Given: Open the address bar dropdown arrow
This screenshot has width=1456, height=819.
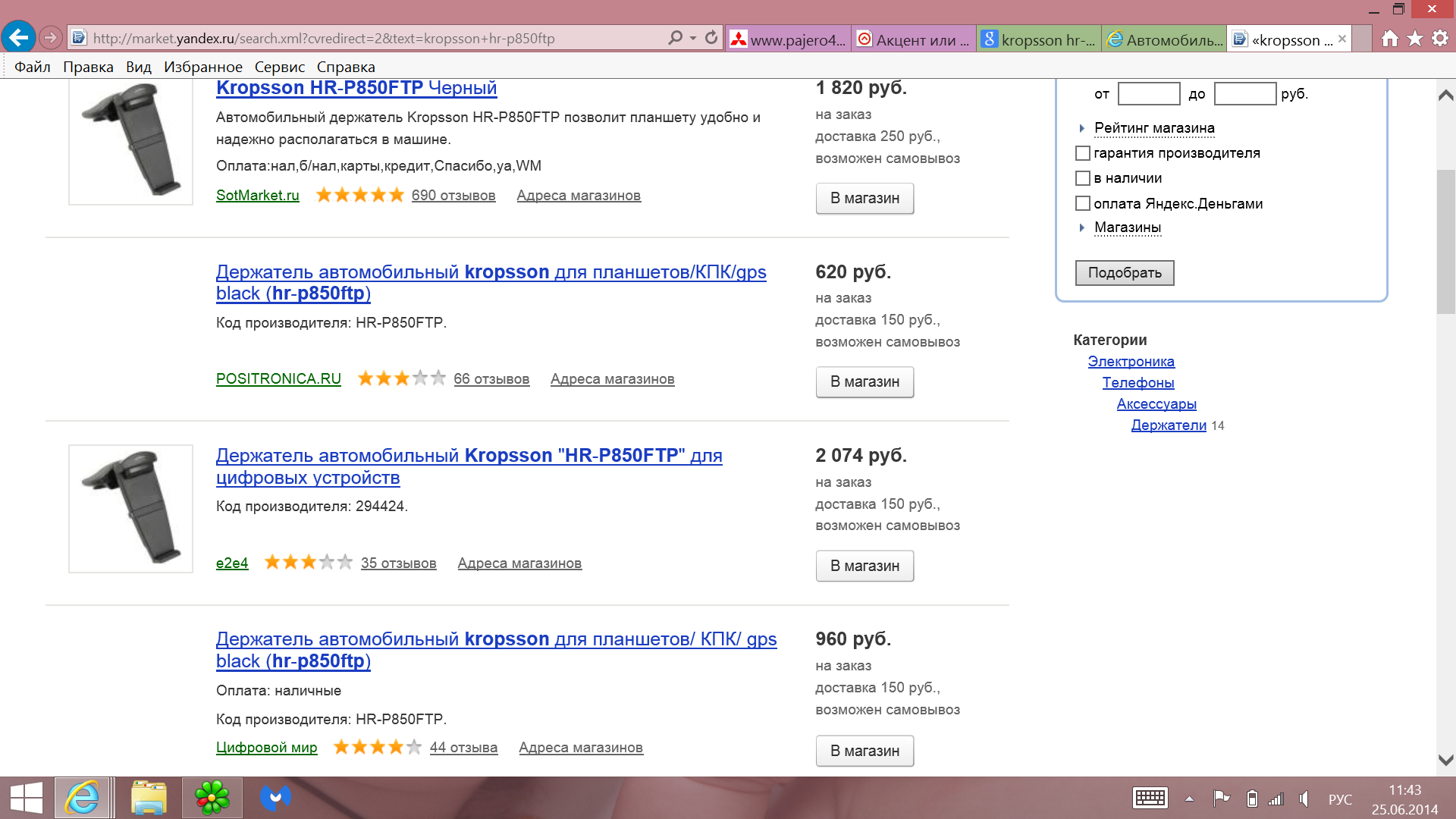Looking at the screenshot, I should tap(693, 38).
